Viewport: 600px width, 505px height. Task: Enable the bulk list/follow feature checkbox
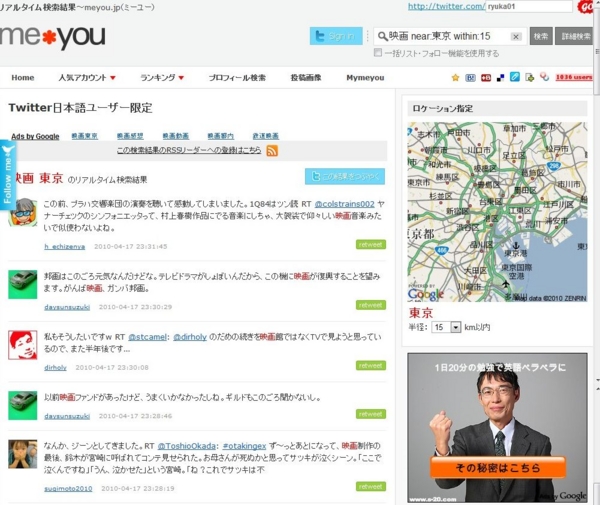coord(378,53)
